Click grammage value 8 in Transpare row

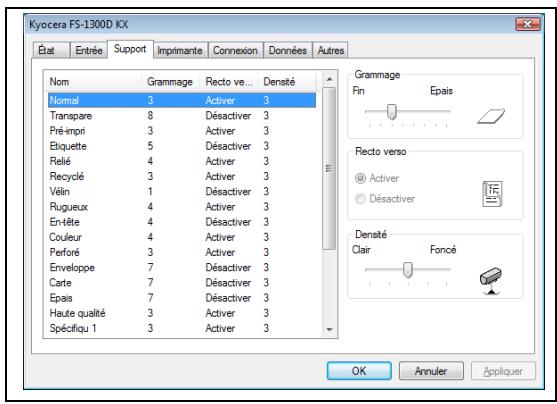[x=150, y=115]
